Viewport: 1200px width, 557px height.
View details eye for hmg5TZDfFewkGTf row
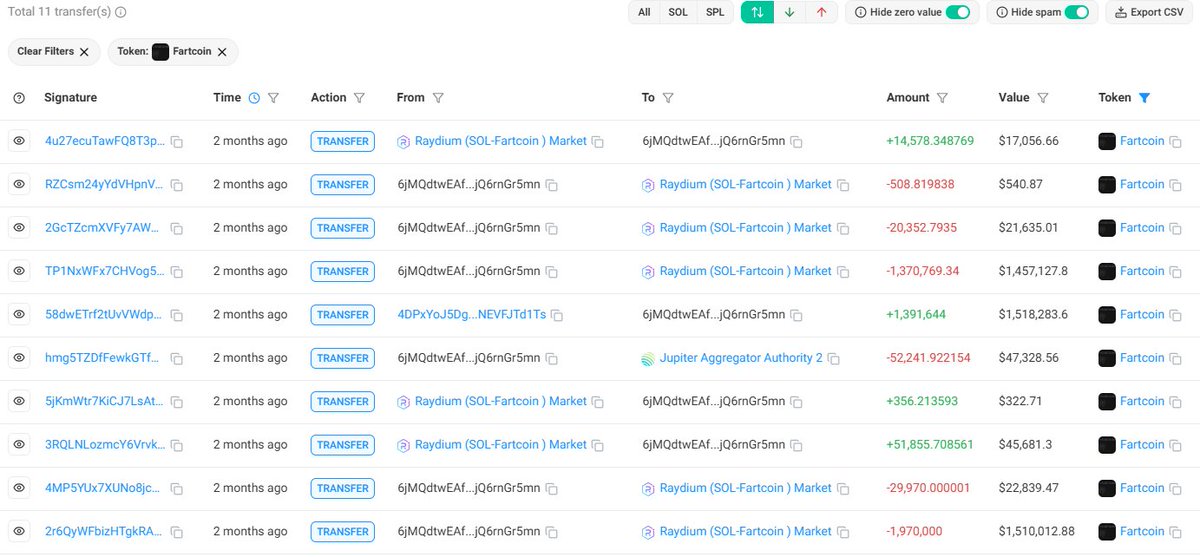[x=19, y=358]
